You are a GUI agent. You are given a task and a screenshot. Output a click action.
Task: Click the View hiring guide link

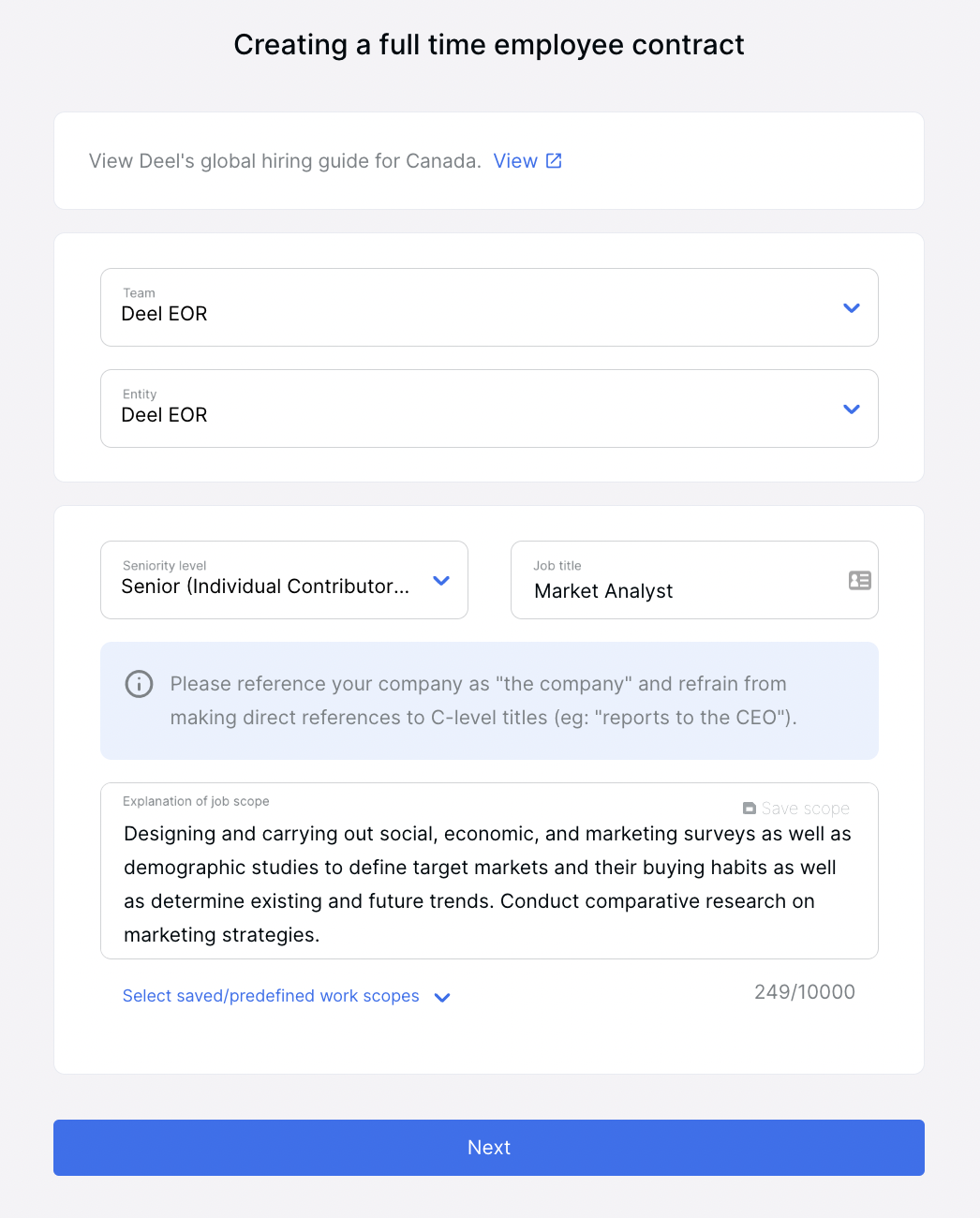click(515, 160)
